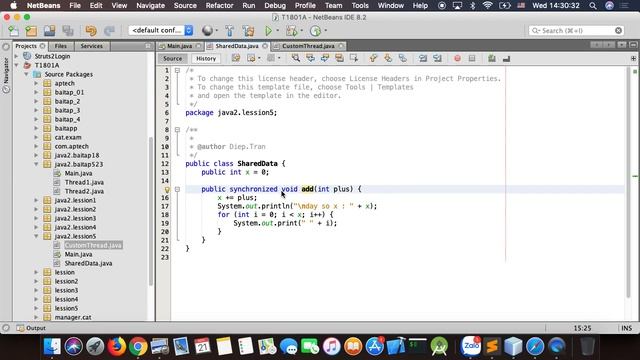Click the Profile Project icon
Screen dimensions: 640x360
pos(315,31)
